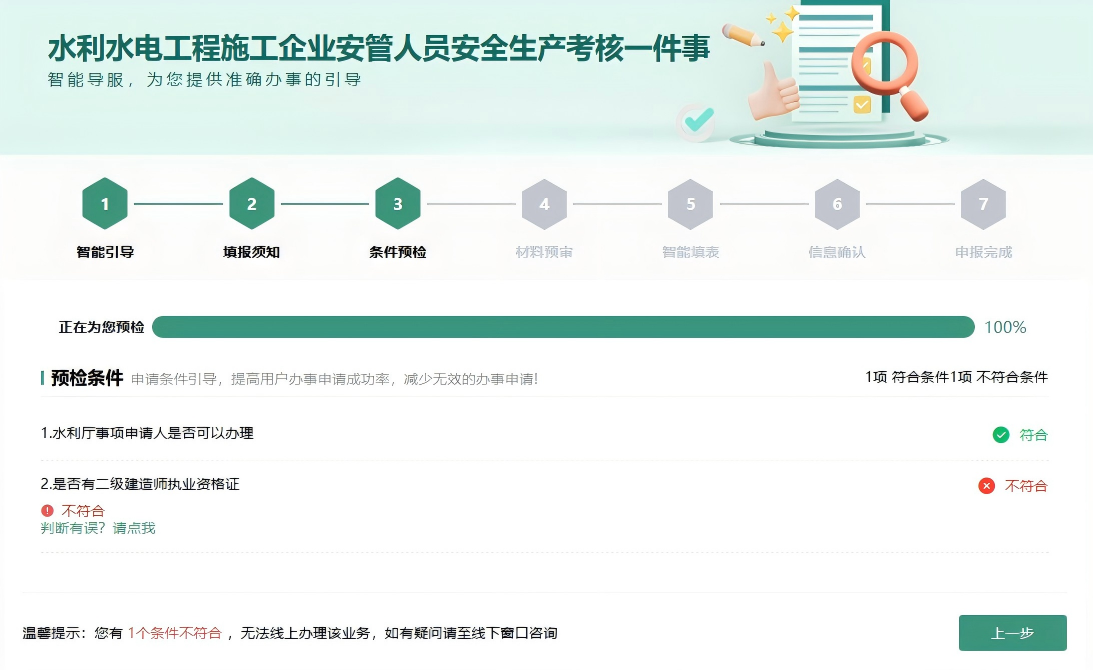This screenshot has height=670, width=1093.
Task: Click the 1个条件不符合 red text
Action: pyautogui.click(x=174, y=633)
